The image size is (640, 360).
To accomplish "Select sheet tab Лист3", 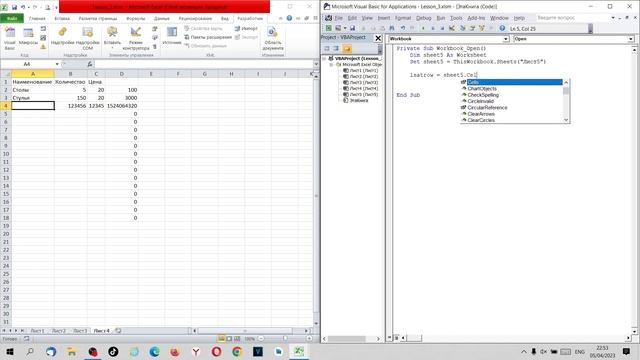I will (80, 331).
